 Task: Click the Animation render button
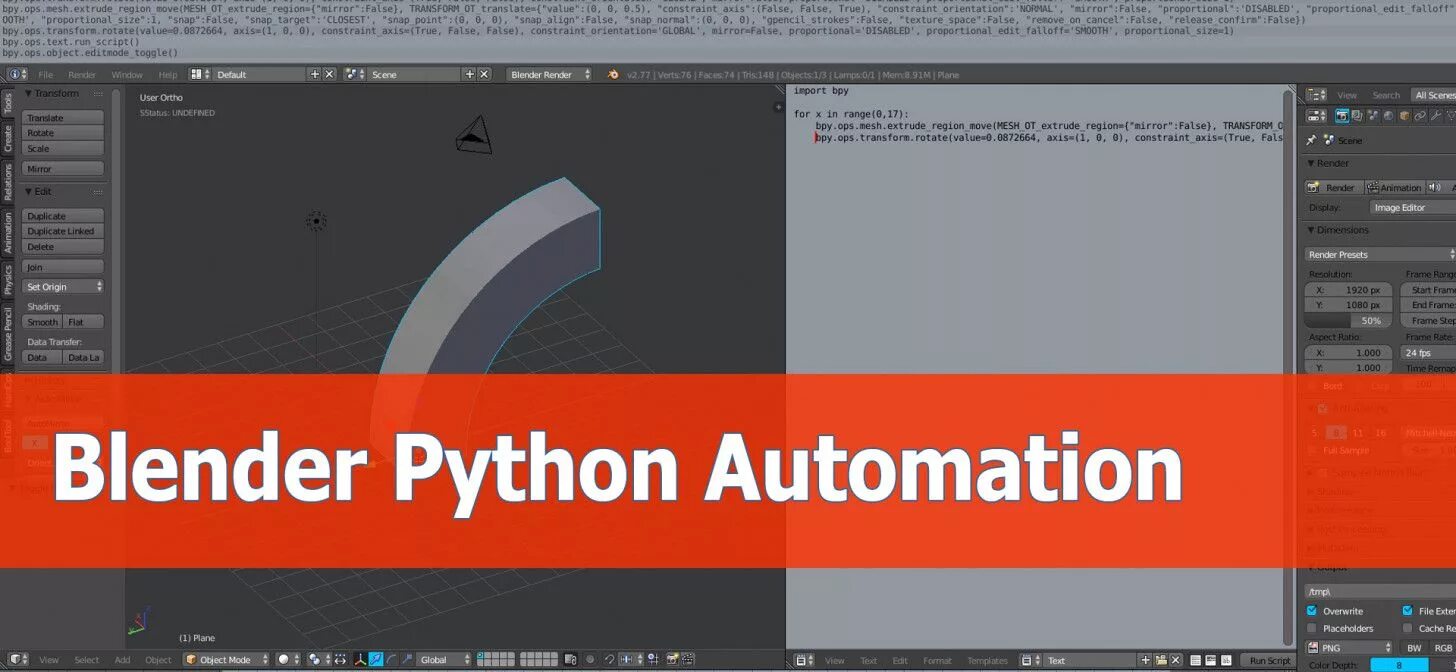1394,187
